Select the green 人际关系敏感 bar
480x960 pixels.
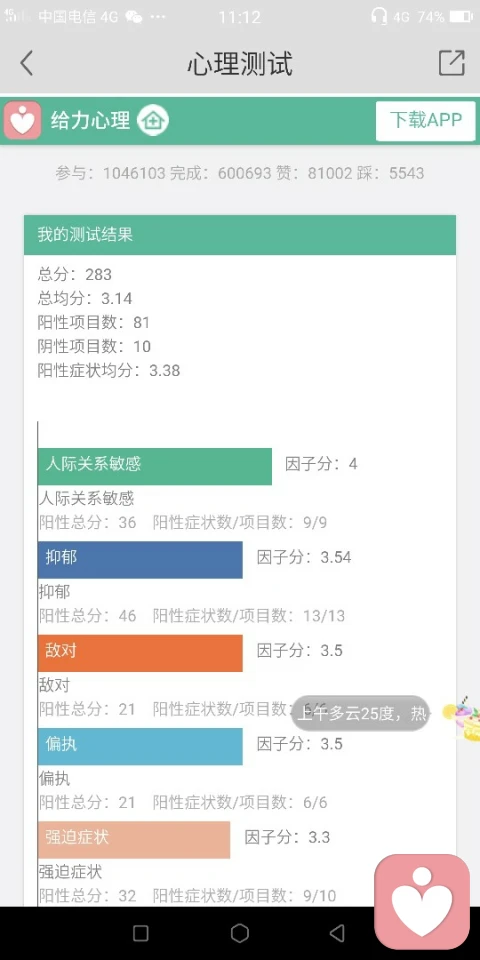point(154,467)
